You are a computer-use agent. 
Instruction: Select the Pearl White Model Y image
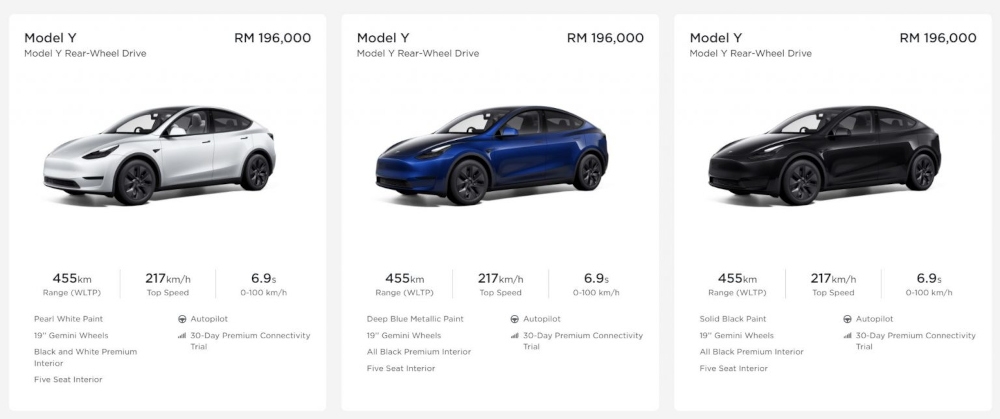point(160,150)
